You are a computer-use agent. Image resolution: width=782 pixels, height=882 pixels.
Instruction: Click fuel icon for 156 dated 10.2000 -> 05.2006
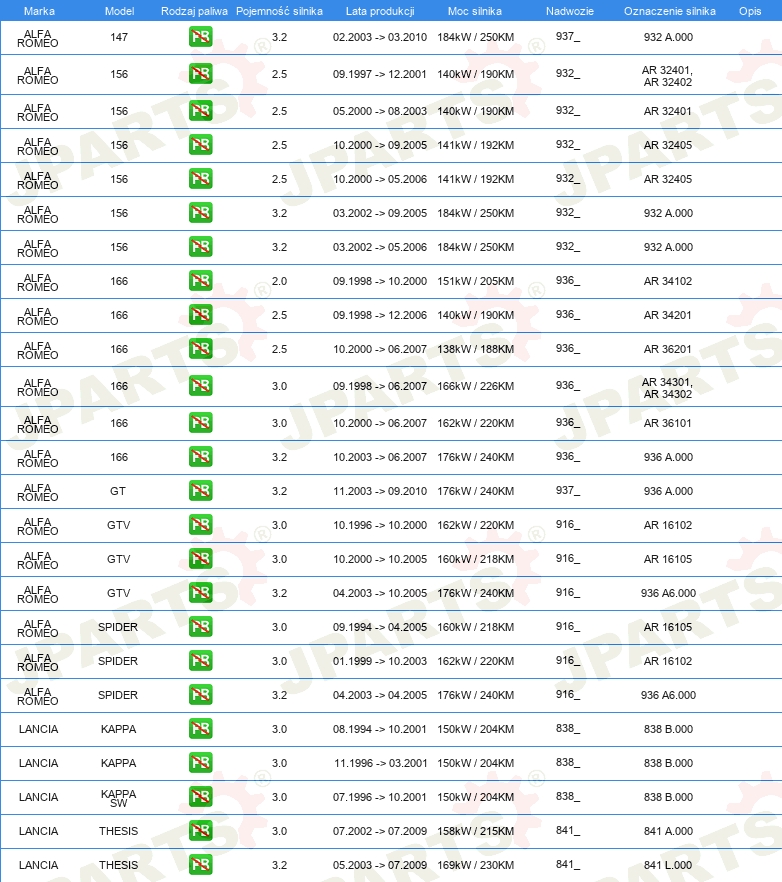click(201, 179)
